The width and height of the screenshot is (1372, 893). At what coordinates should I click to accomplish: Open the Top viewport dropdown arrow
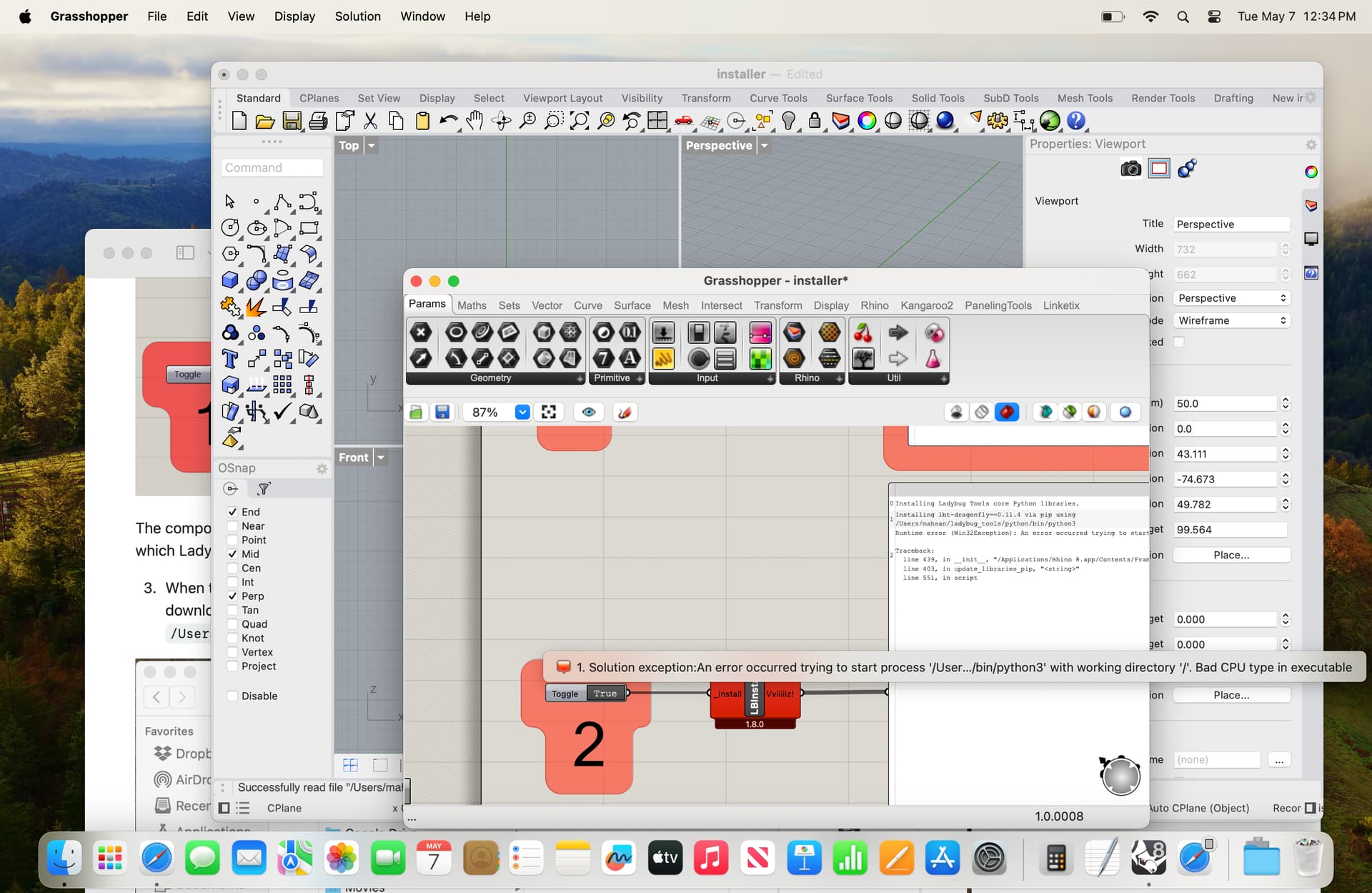pyautogui.click(x=372, y=146)
